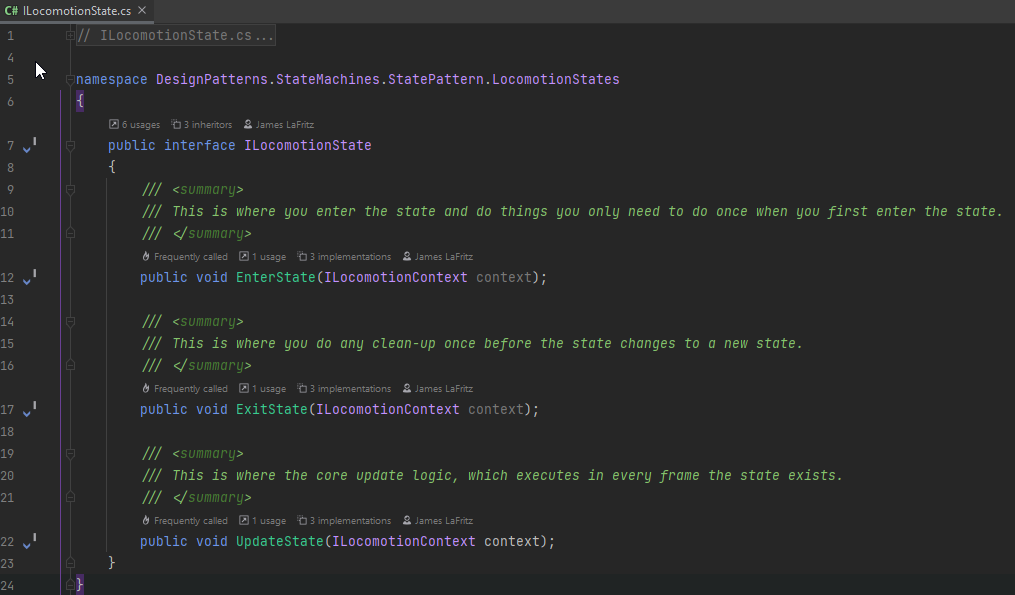Click ILocomotionContext type in ExitState signature
The height and width of the screenshot is (595, 1015).
[x=387, y=410]
